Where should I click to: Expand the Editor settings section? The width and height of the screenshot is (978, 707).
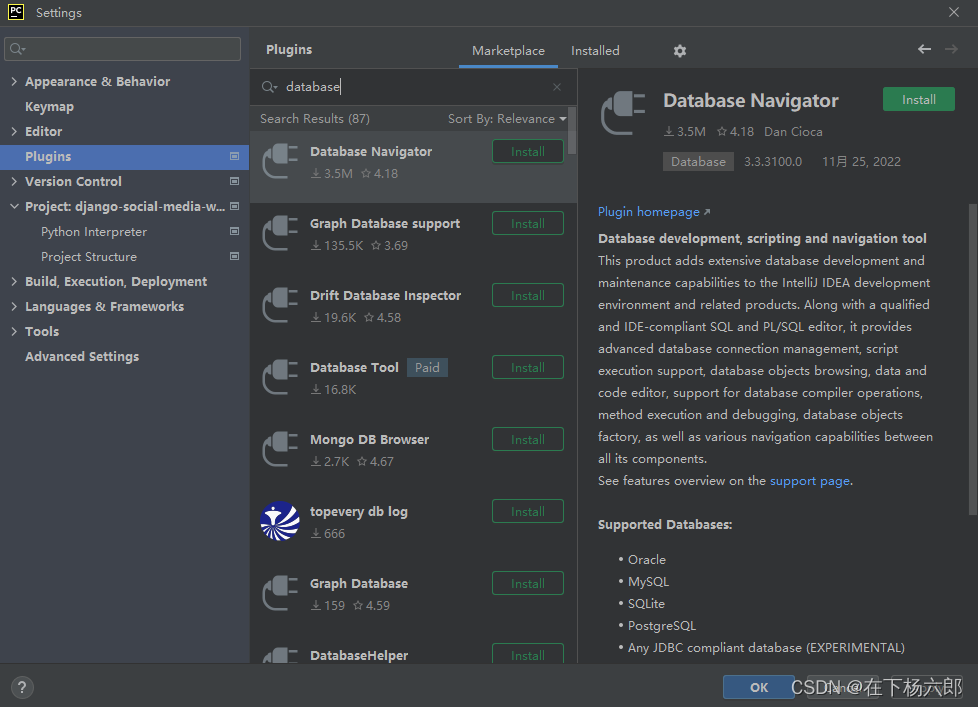(14, 132)
